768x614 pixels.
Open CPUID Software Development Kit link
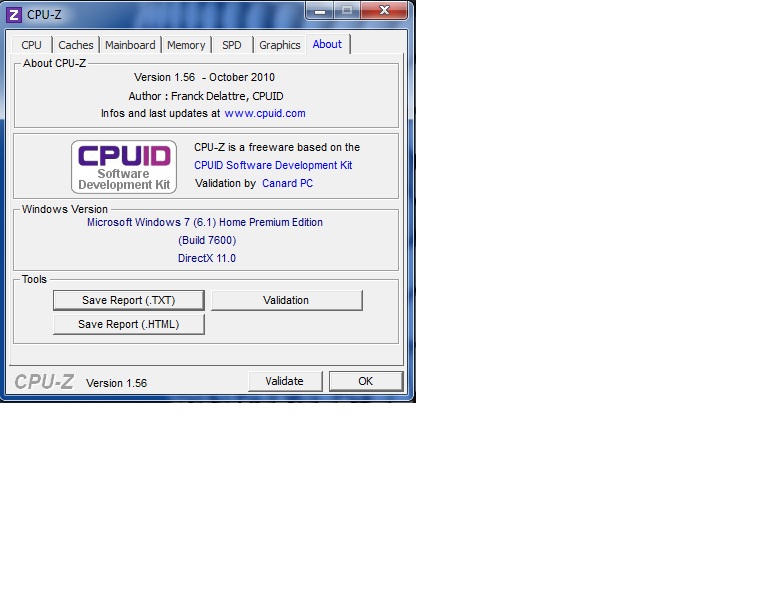[273, 165]
